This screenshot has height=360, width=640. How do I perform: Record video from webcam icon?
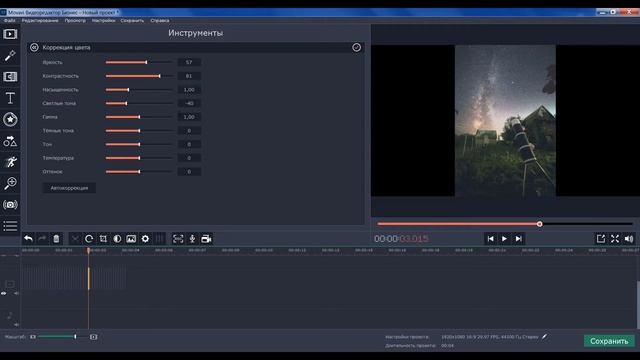206,239
